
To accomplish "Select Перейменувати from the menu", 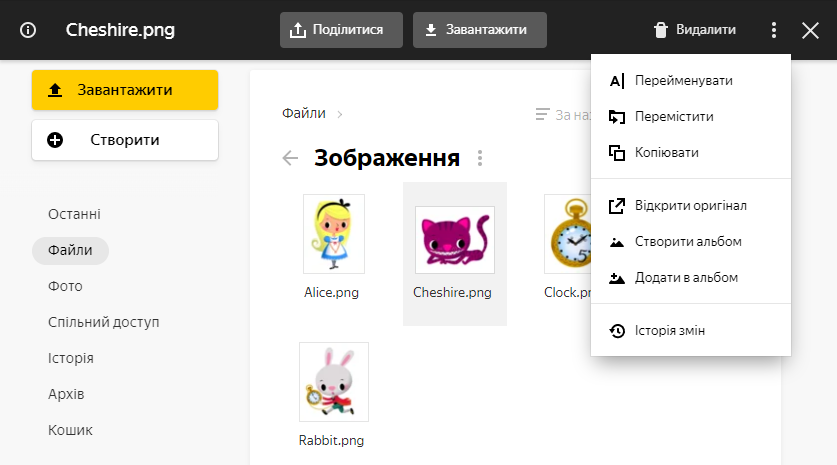I will [691, 81].
